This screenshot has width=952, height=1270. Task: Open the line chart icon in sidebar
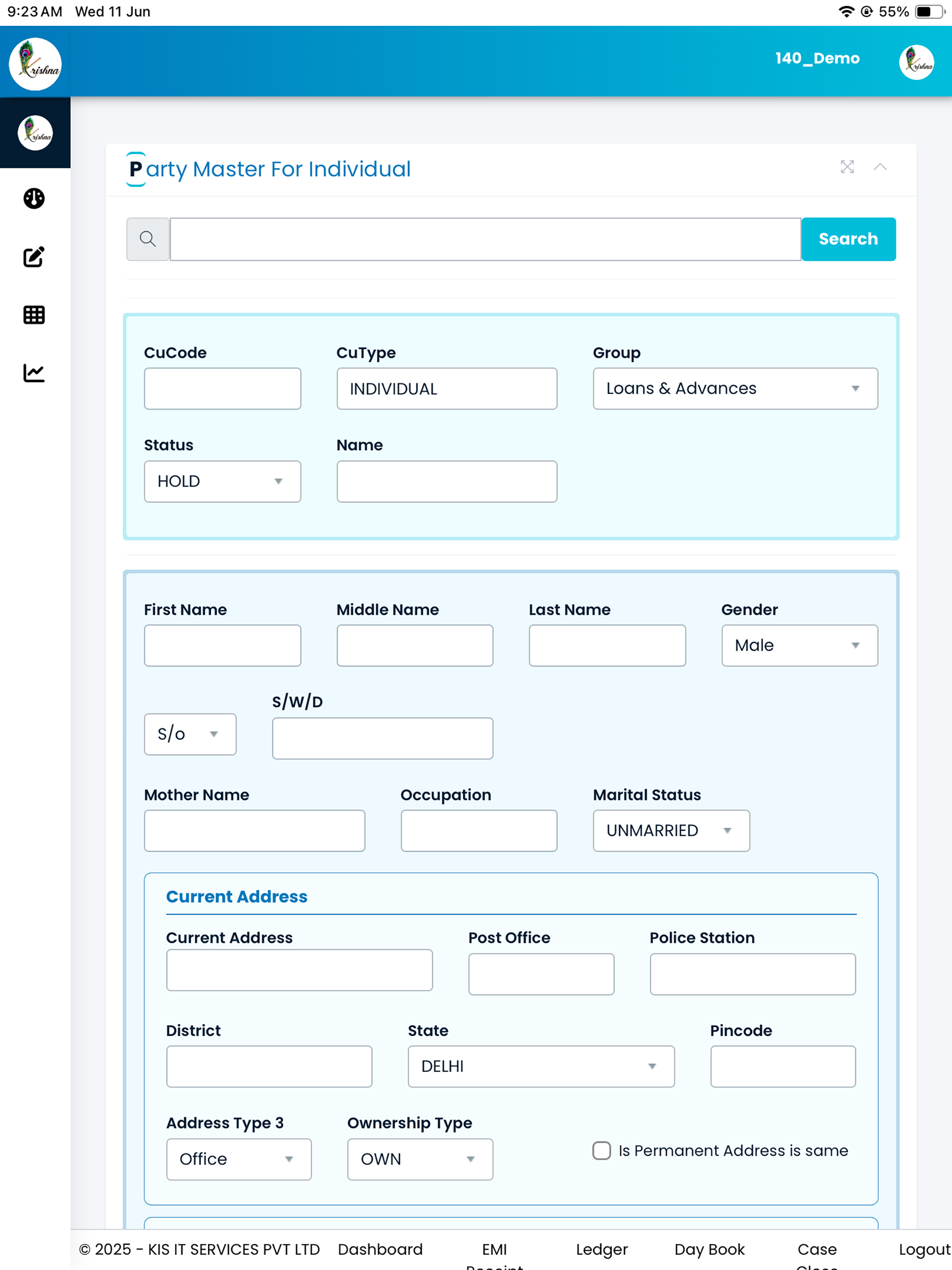click(34, 372)
